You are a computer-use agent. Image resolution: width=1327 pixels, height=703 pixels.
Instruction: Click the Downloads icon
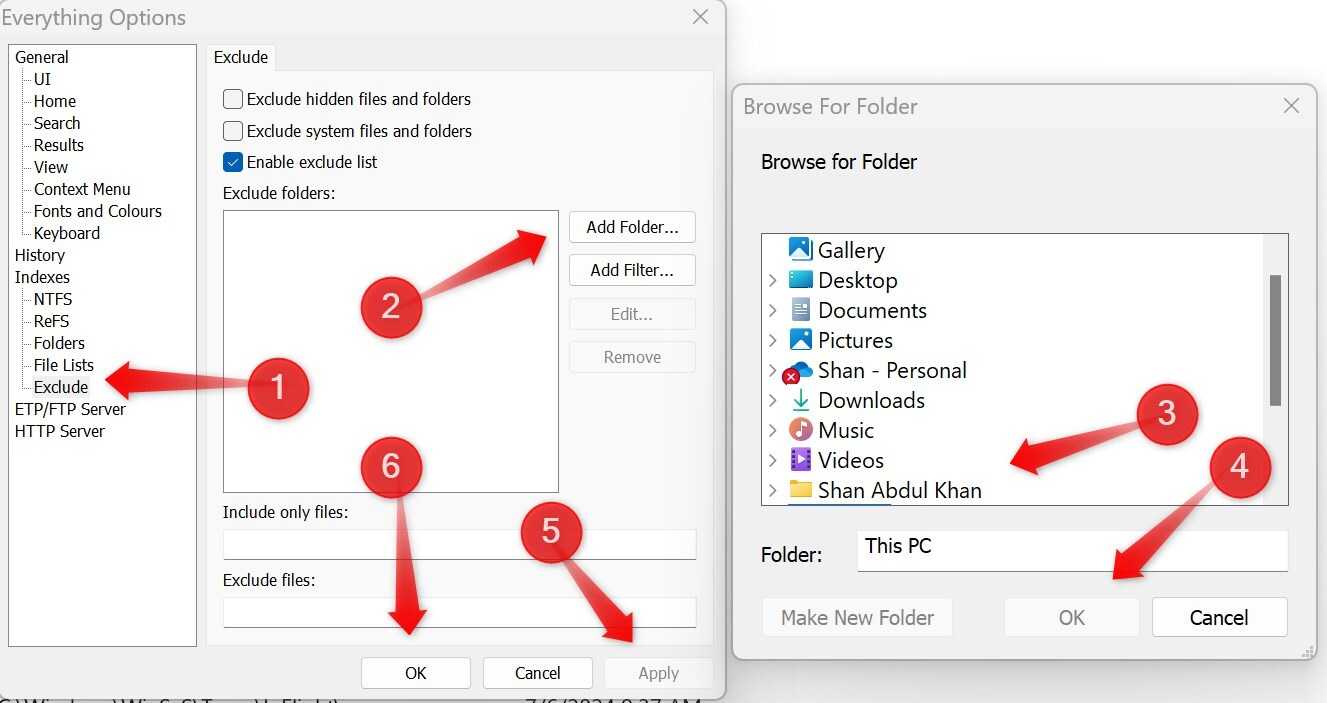[x=800, y=400]
